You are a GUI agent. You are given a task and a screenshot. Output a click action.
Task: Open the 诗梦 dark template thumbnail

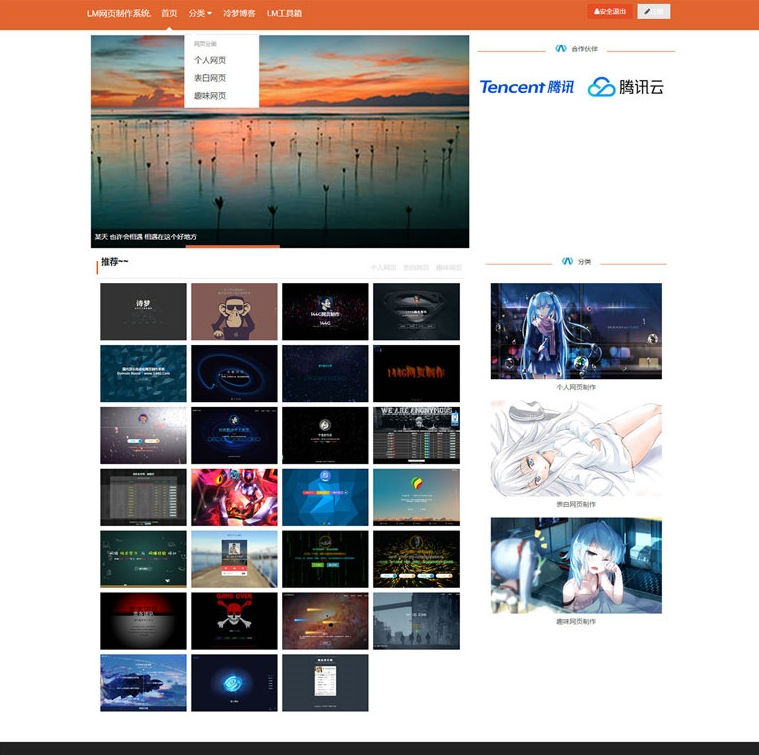click(x=143, y=312)
